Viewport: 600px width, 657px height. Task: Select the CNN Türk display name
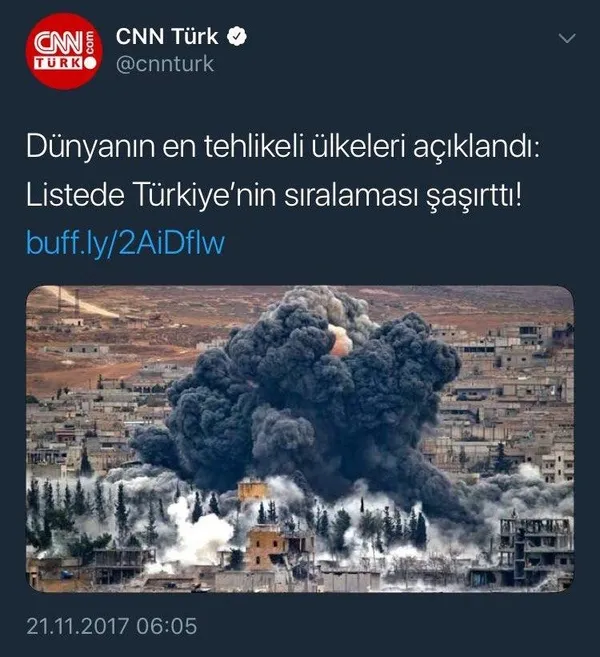pyautogui.click(x=167, y=36)
